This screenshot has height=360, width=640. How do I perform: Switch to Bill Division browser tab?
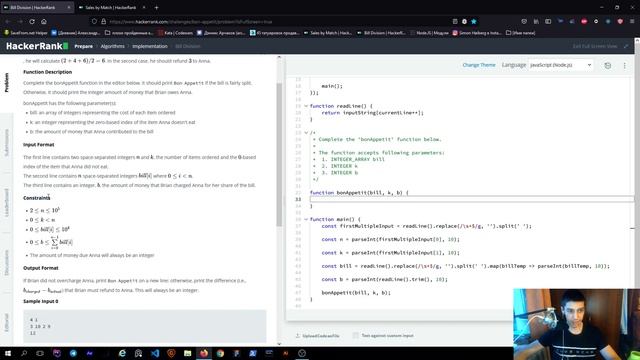coord(37,7)
